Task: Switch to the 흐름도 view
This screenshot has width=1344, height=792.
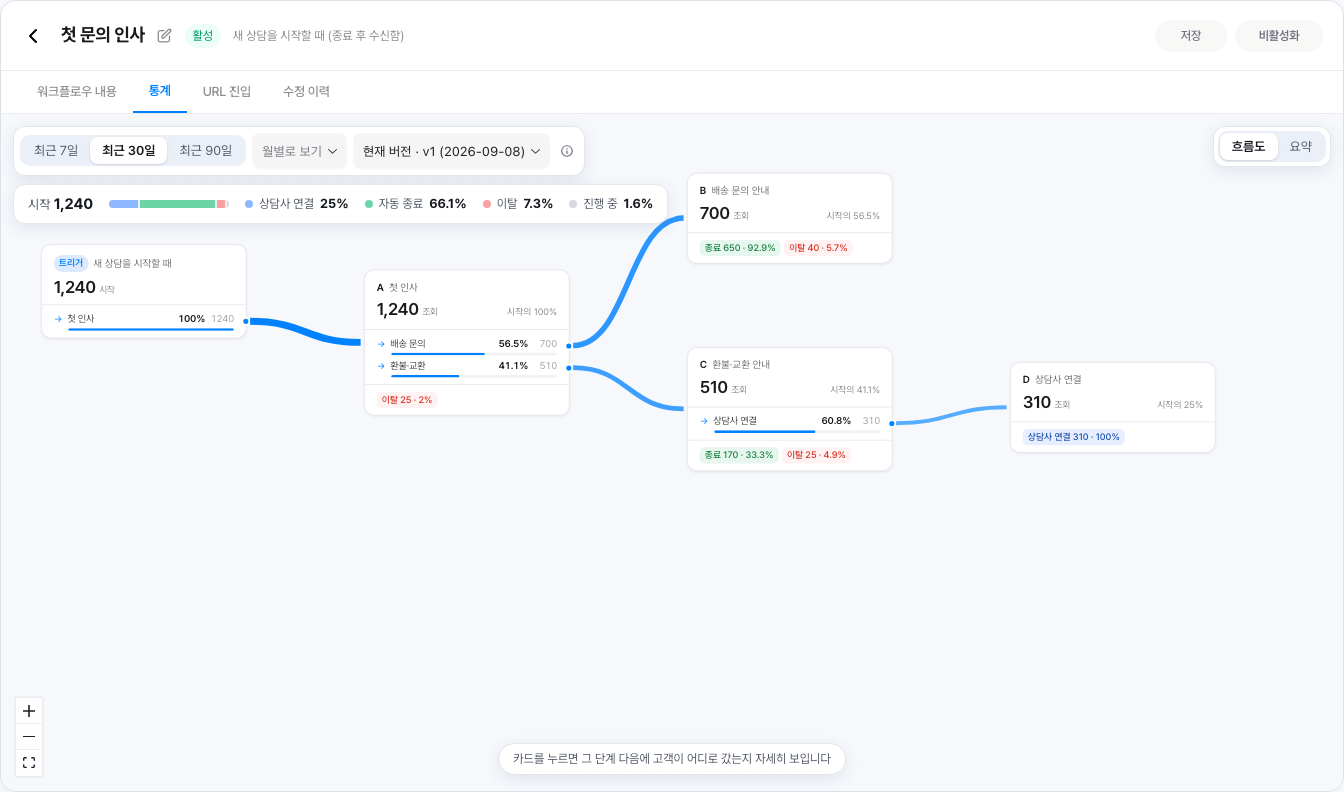Action: [x=1248, y=146]
